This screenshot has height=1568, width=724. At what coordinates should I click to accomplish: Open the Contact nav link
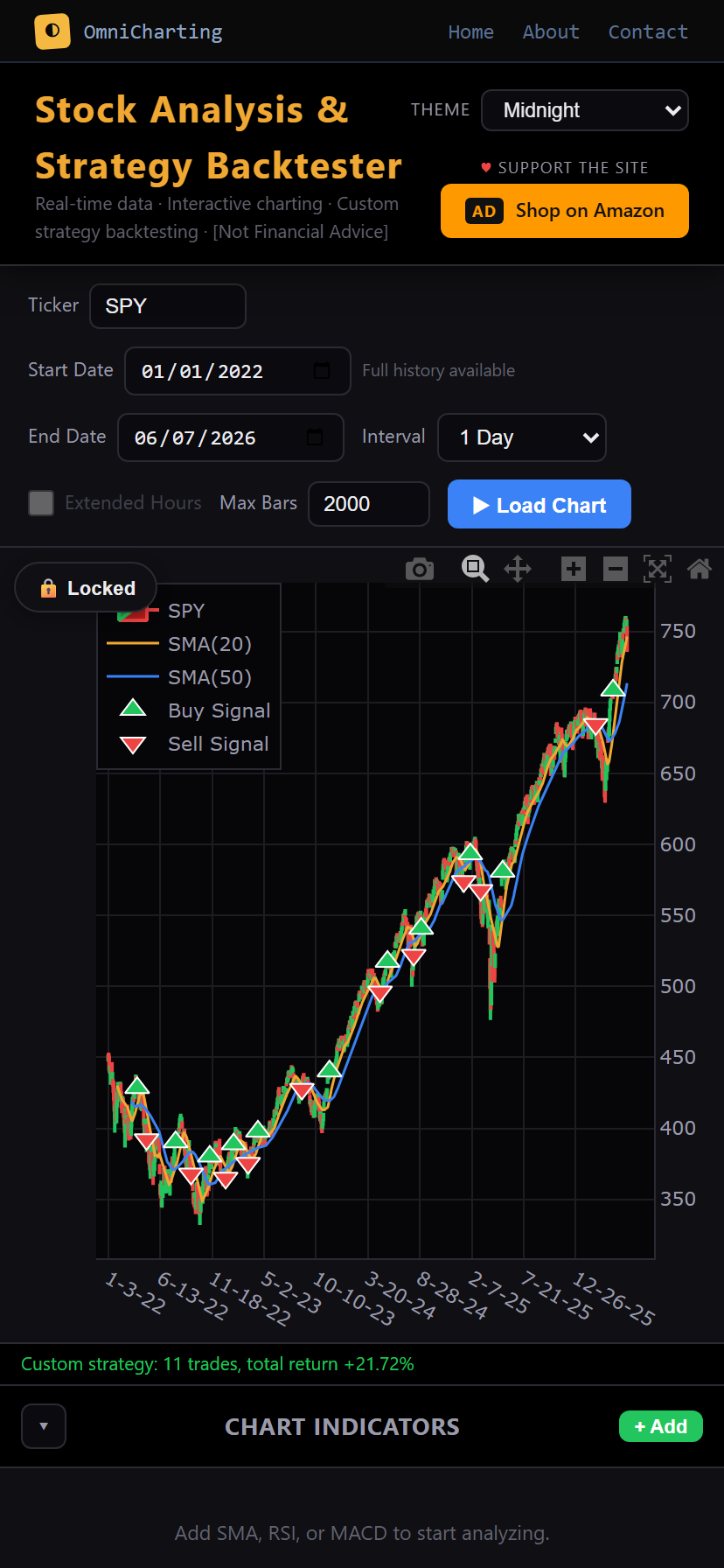click(x=648, y=32)
